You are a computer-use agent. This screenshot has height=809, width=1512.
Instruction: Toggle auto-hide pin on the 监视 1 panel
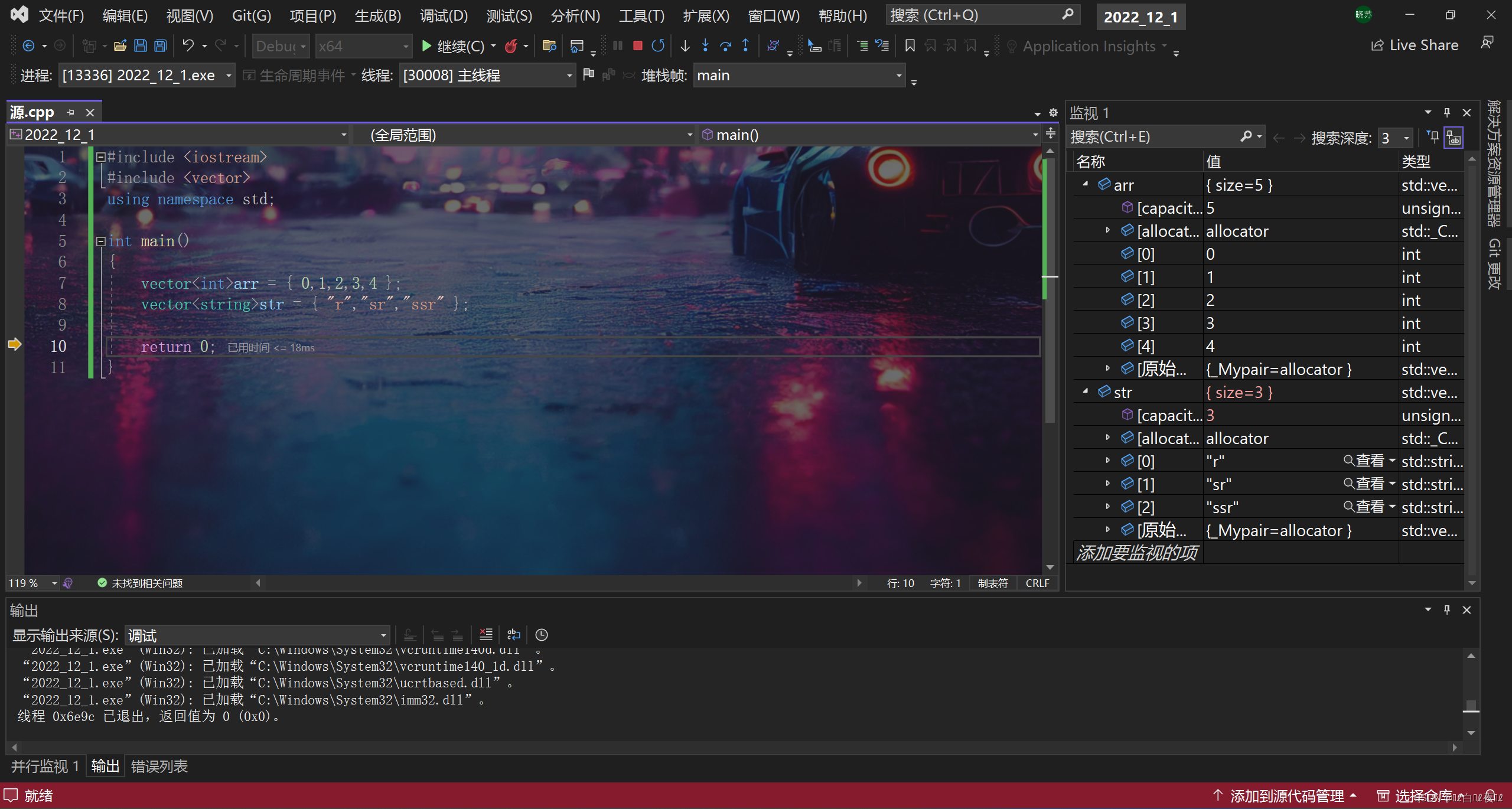[x=1447, y=112]
